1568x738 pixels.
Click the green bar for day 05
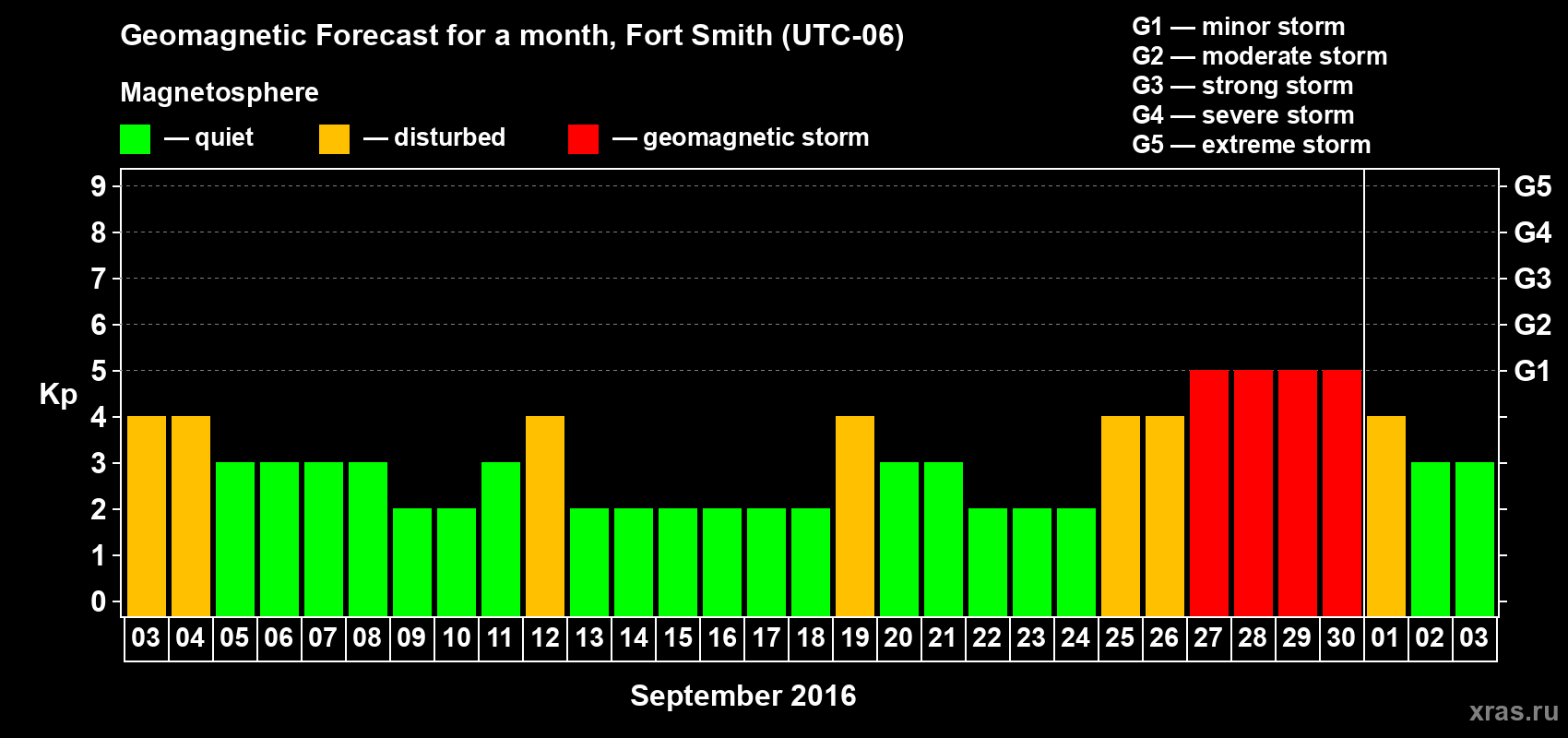coord(235,540)
